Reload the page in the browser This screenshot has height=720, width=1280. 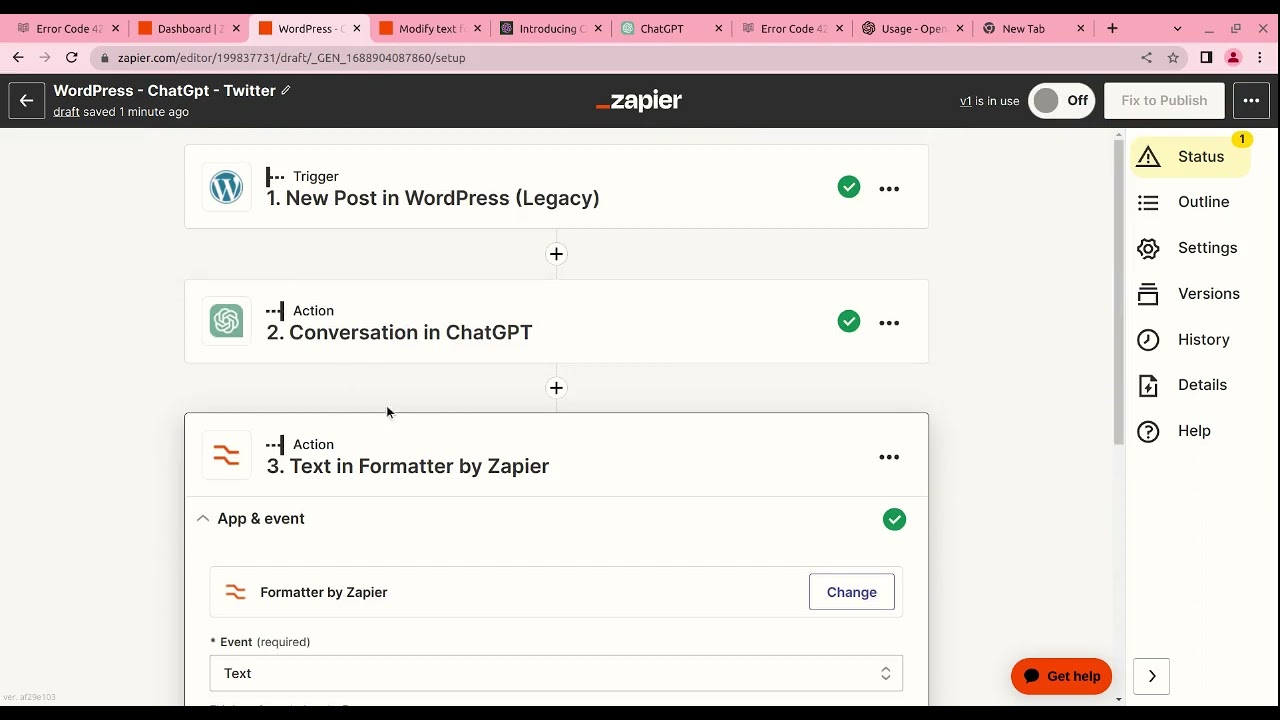(x=72, y=58)
